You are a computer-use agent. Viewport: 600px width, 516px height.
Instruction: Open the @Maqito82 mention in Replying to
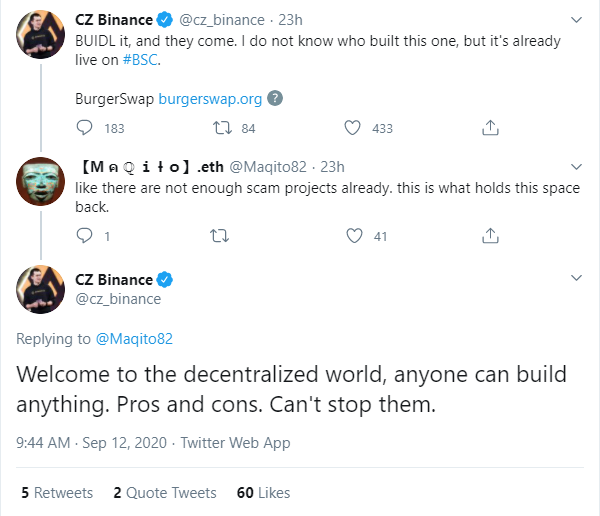click(134, 339)
